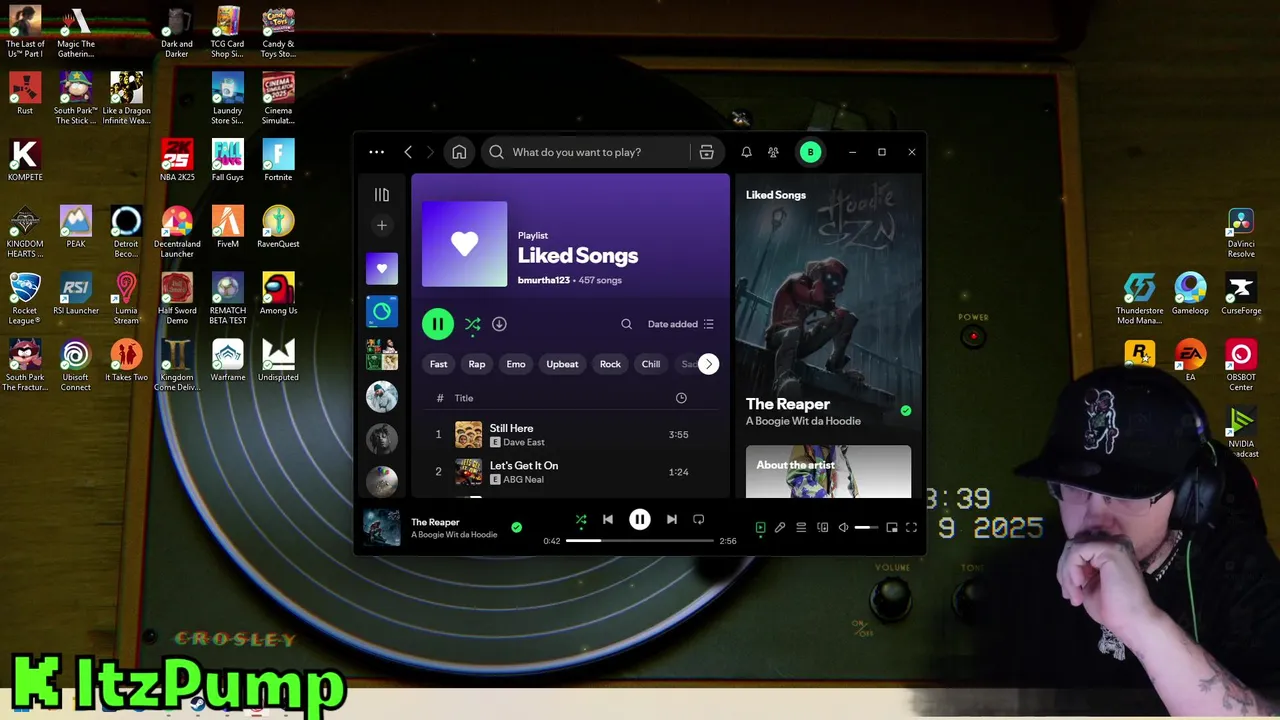Skip to next track
This screenshot has width=1280, height=720.
click(672, 520)
